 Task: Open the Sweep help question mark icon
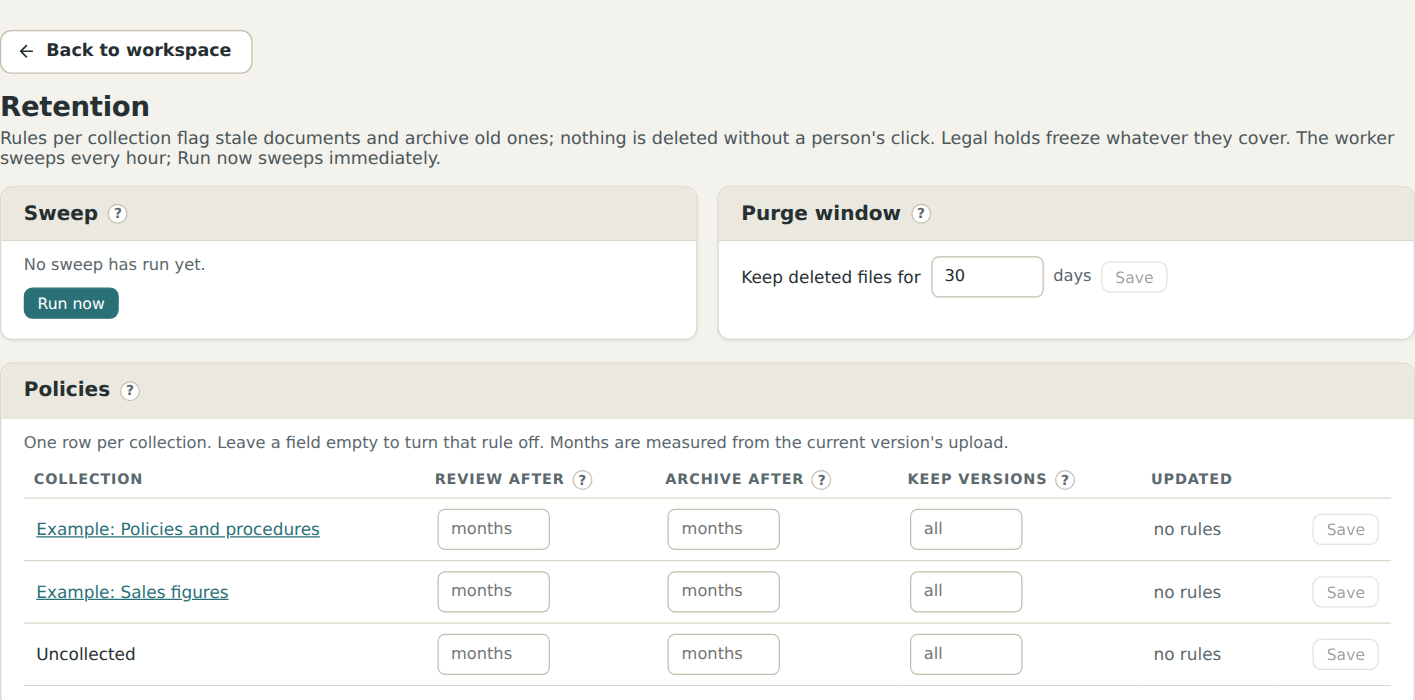(118, 214)
